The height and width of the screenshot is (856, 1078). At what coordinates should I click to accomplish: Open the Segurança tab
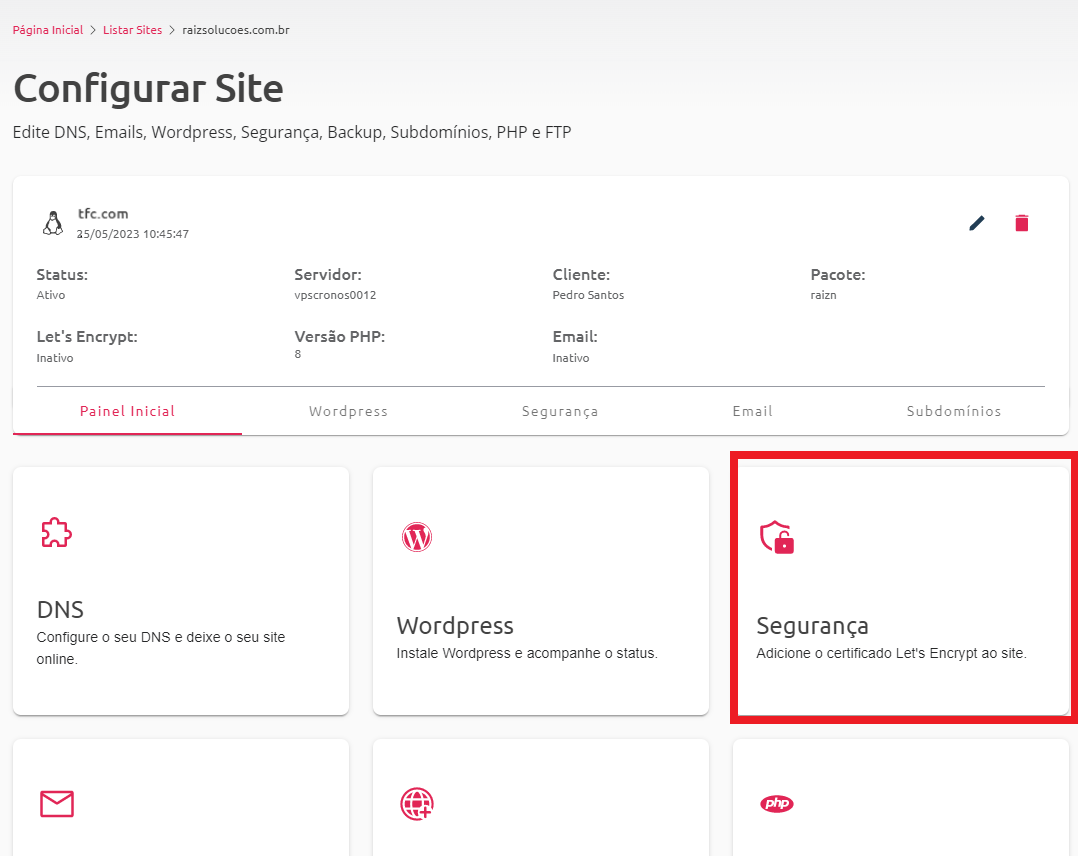[x=560, y=411]
